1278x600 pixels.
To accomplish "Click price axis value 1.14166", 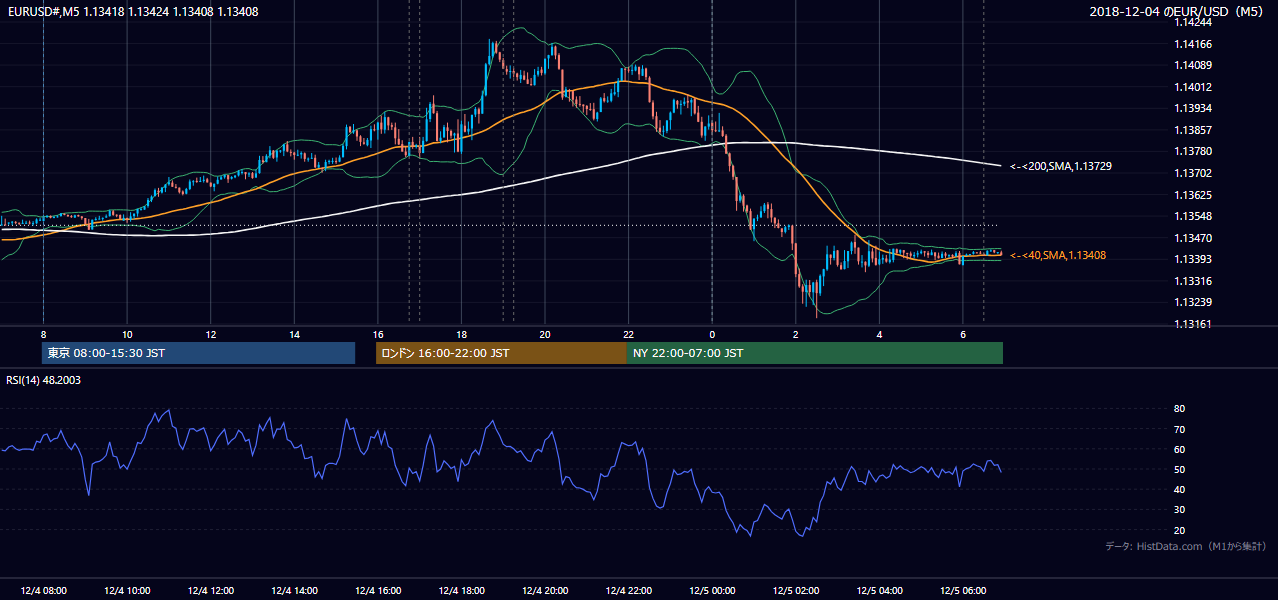I will (1192, 44).
